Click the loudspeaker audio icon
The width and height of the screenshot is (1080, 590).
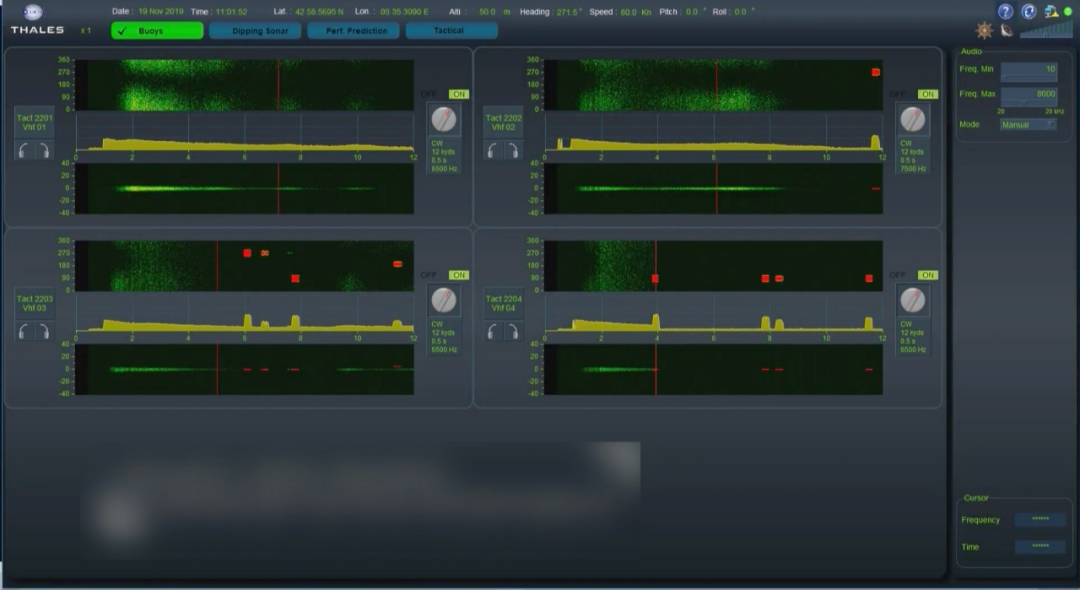[1006, 31]
